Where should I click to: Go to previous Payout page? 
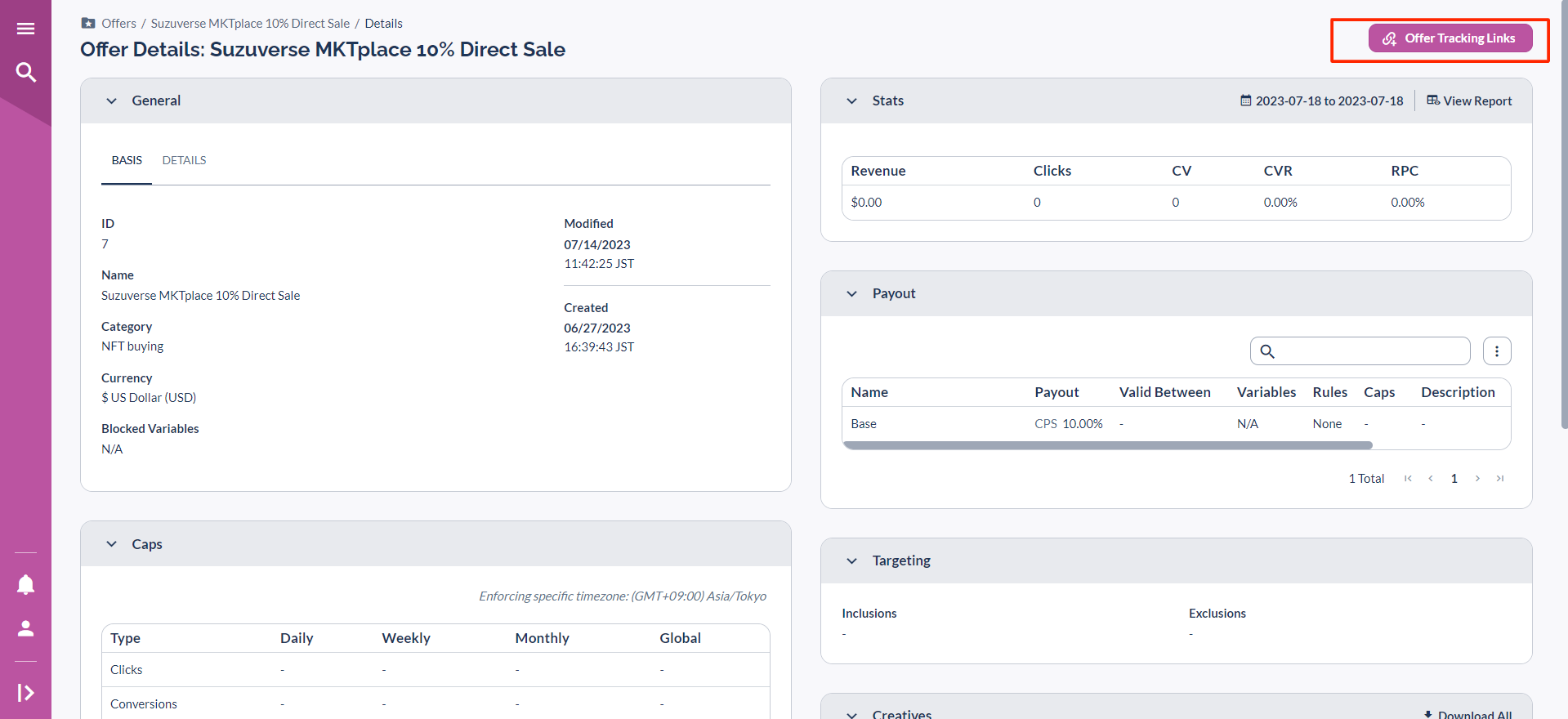coord(1430,479)
